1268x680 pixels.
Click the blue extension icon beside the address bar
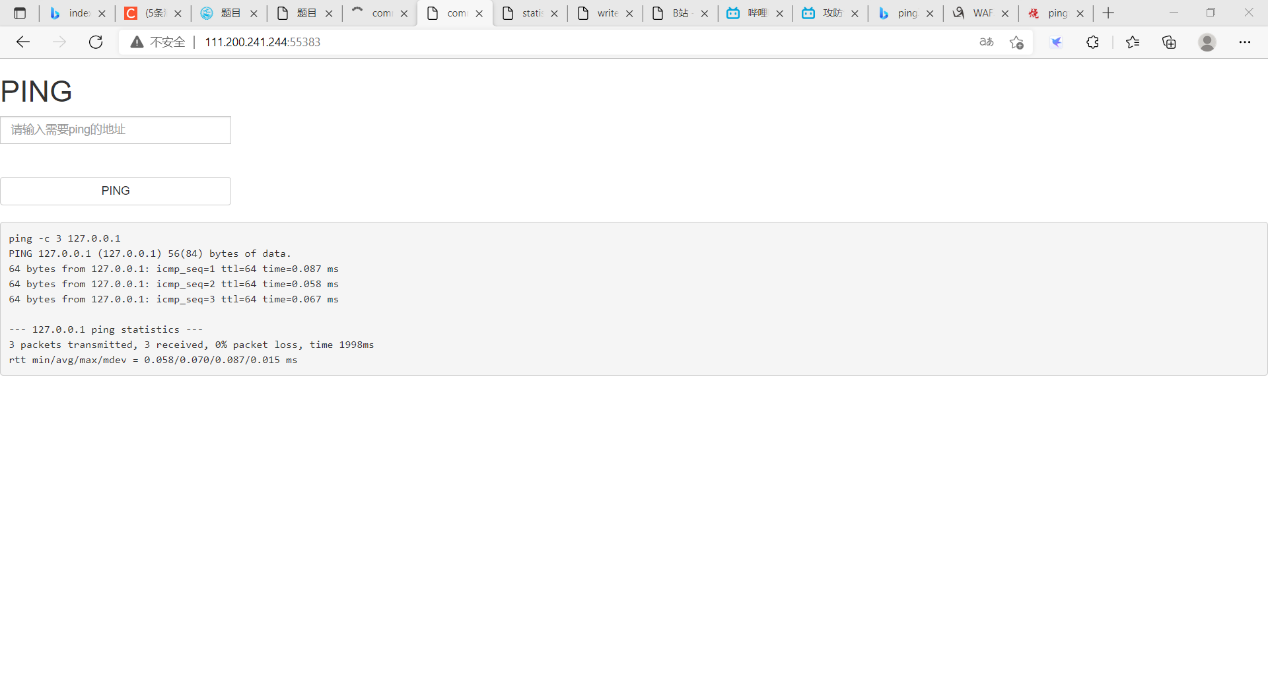(1056, 42)
